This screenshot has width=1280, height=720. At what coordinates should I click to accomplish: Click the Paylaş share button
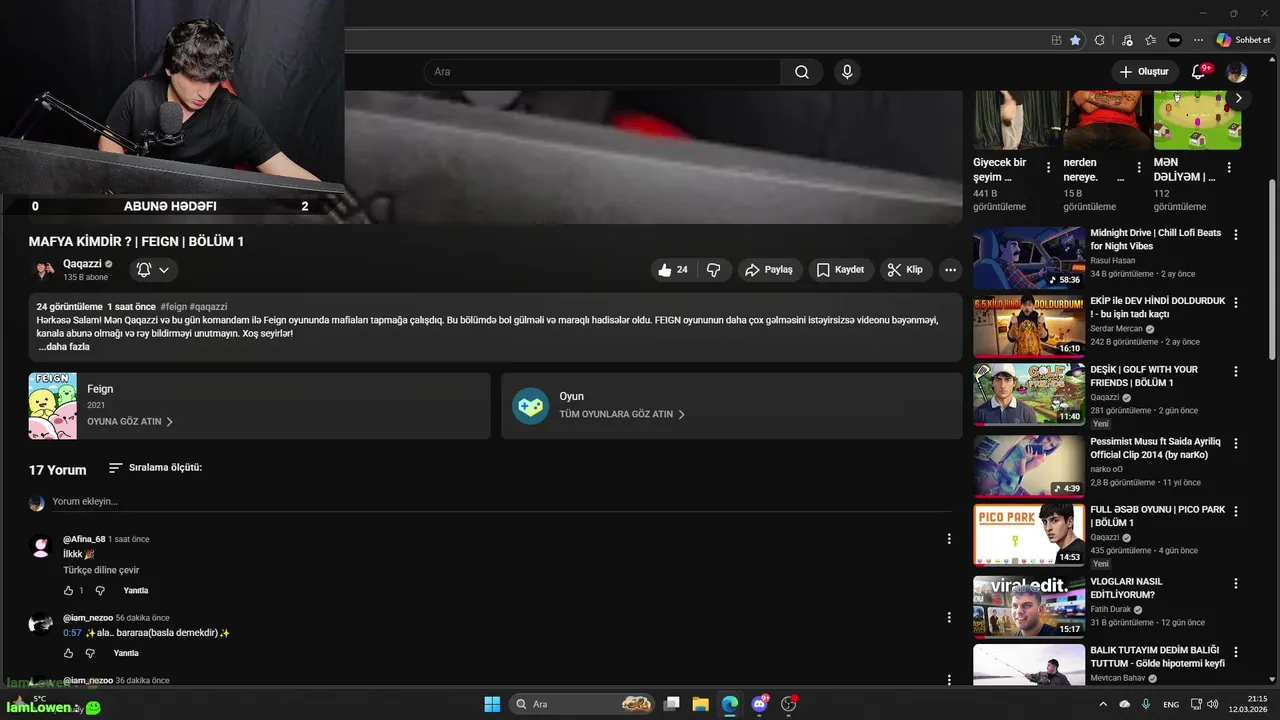click(769, 270)
